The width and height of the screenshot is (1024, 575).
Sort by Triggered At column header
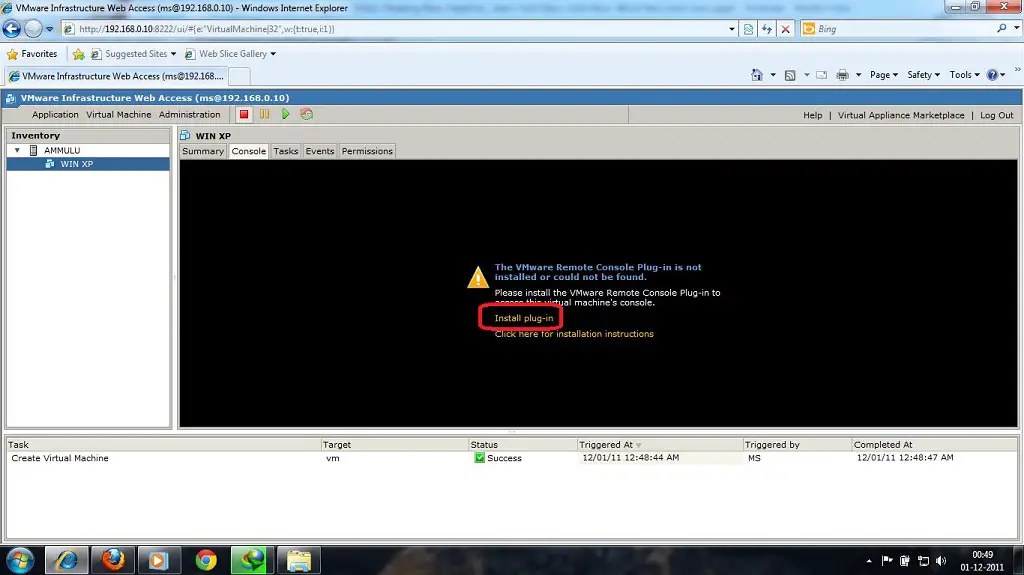click(660, 444)
